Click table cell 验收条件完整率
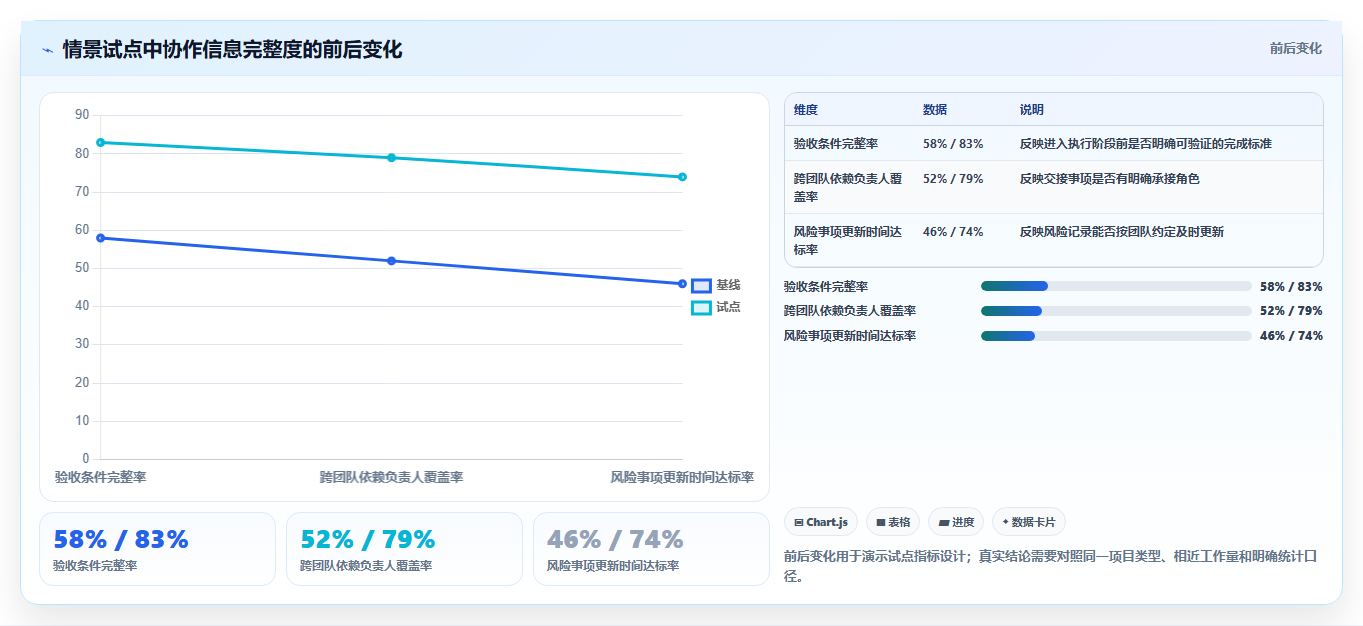 pos(836,144)
